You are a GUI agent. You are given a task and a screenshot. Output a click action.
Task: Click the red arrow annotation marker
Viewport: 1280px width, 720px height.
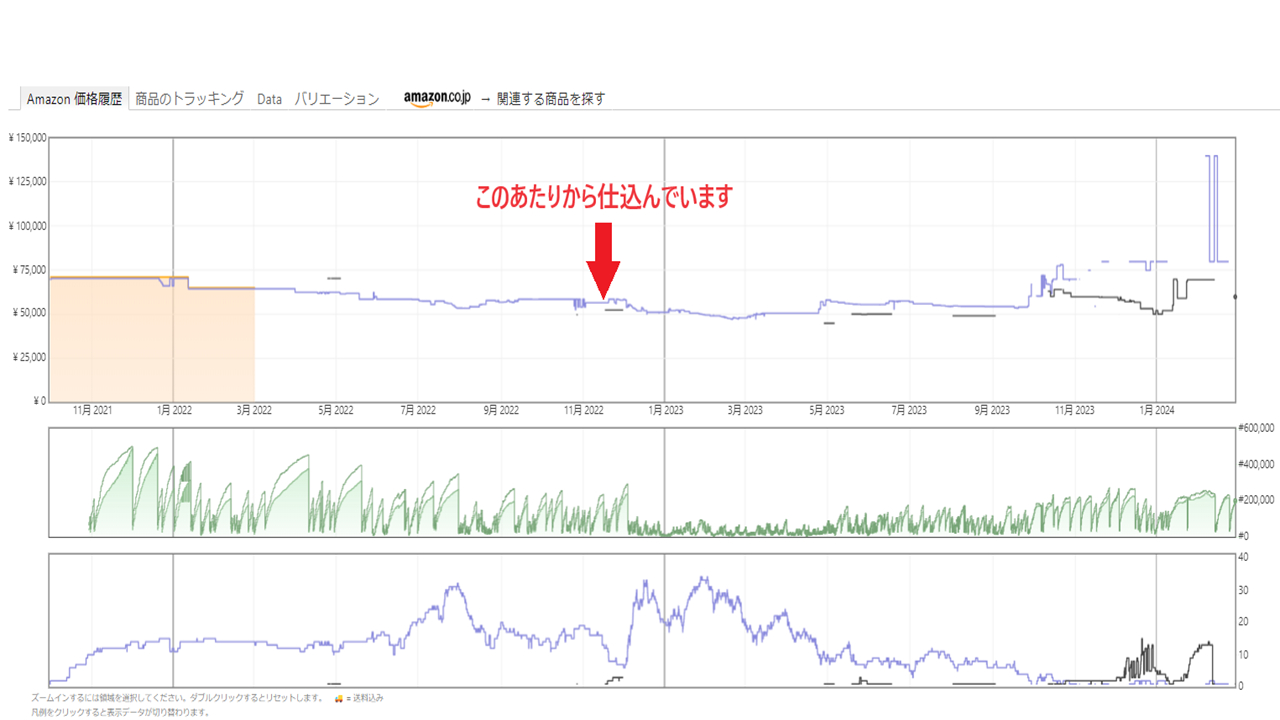[604, 250]
